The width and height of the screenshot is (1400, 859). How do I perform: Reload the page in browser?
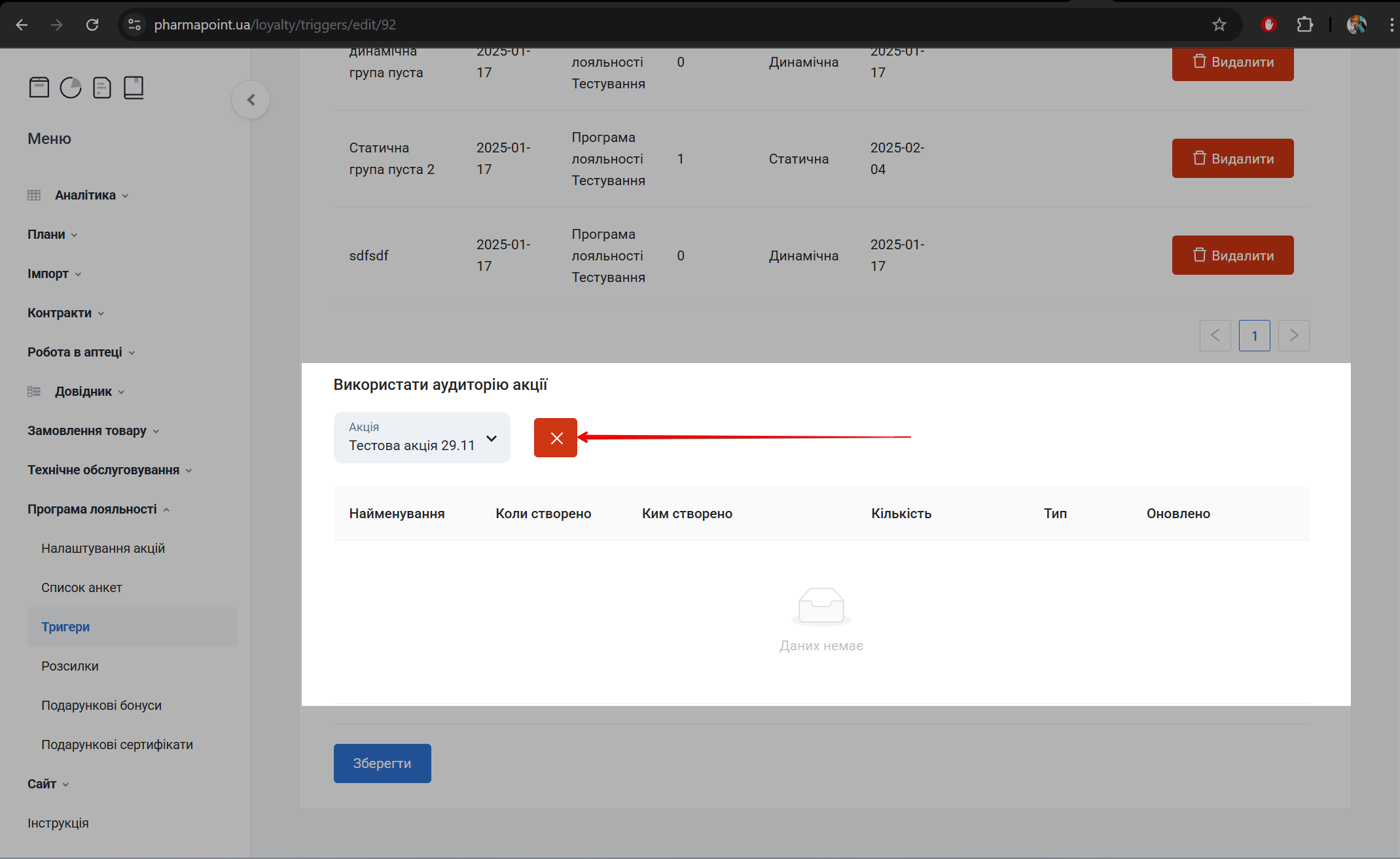tap(92, 24)
